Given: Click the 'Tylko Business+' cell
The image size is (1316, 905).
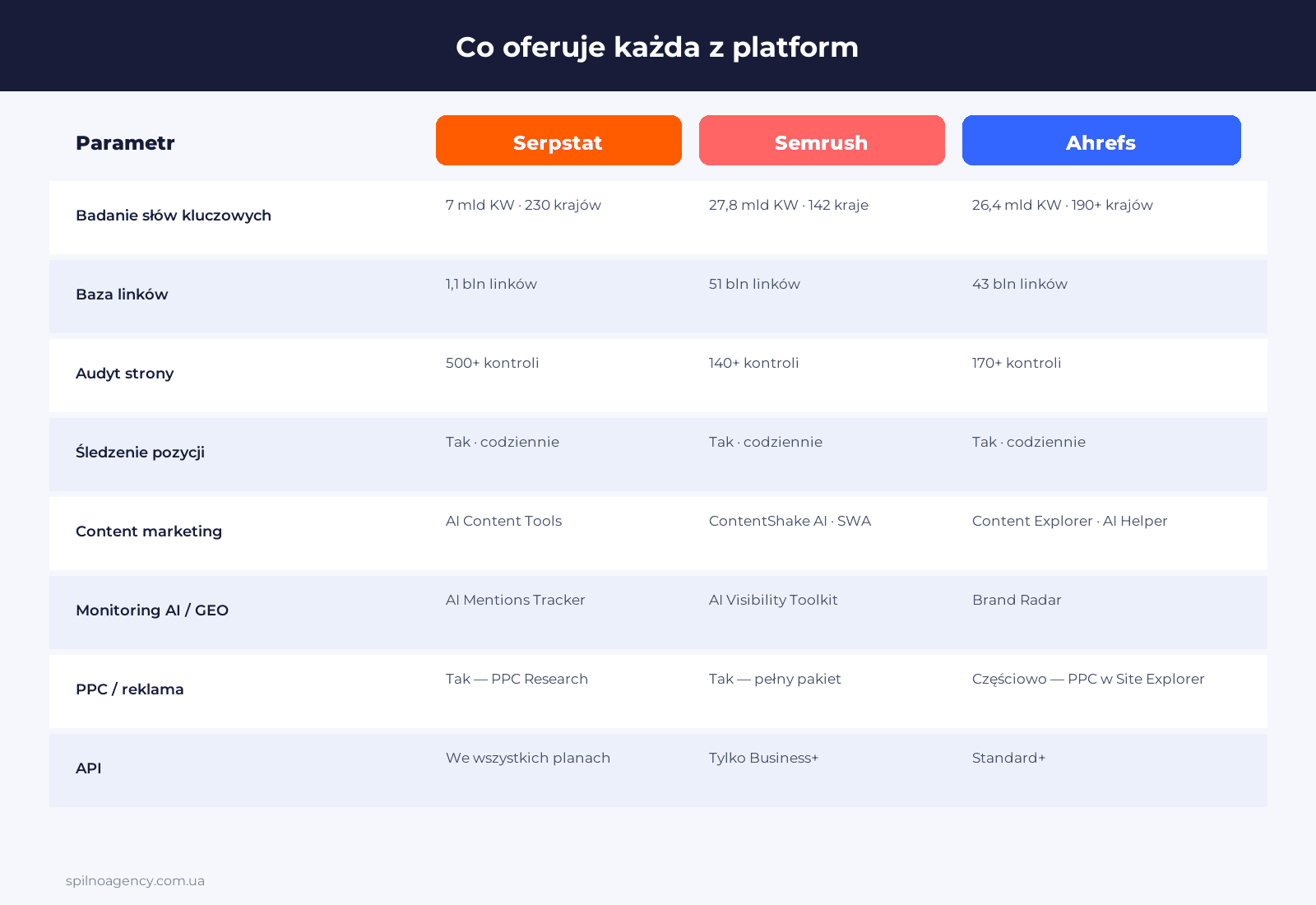Looking at the screenshot, I should 764,758.
